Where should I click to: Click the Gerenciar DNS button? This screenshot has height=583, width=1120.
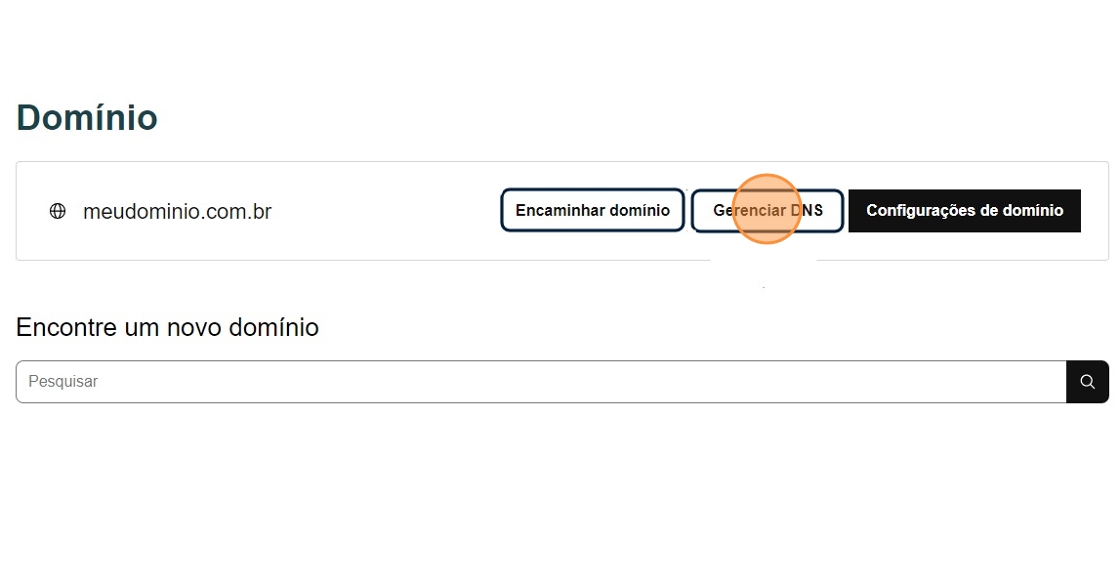pyautogui.click(x=767, y=211)
